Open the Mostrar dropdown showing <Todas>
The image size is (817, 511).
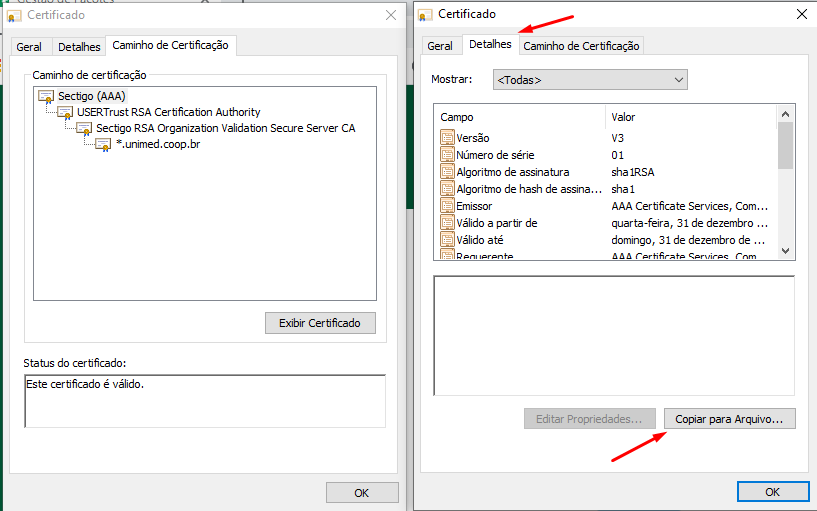[x=590, y=80]
